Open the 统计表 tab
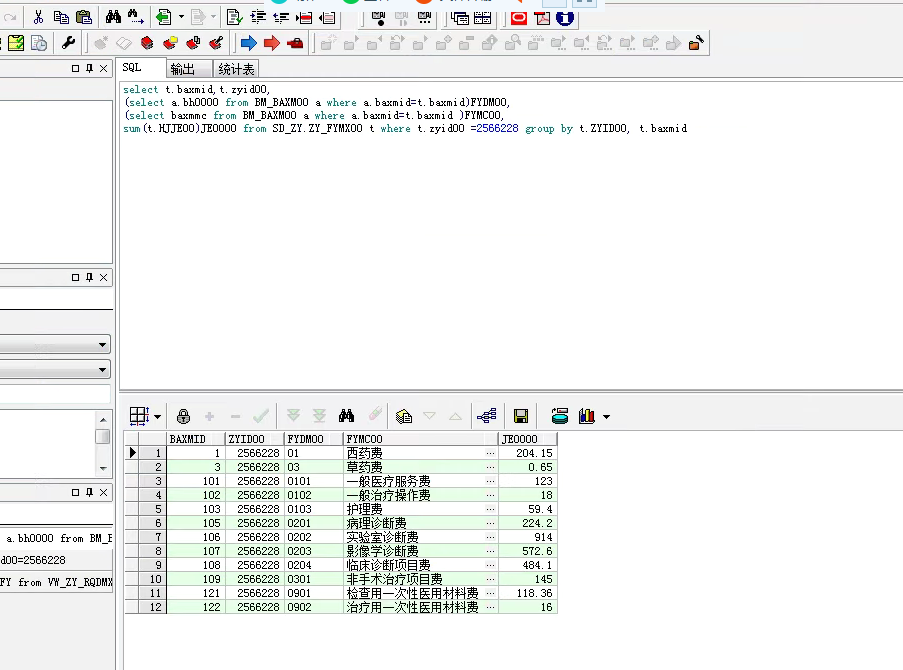This screenshot has height=670, width=903. click(236, 69)
